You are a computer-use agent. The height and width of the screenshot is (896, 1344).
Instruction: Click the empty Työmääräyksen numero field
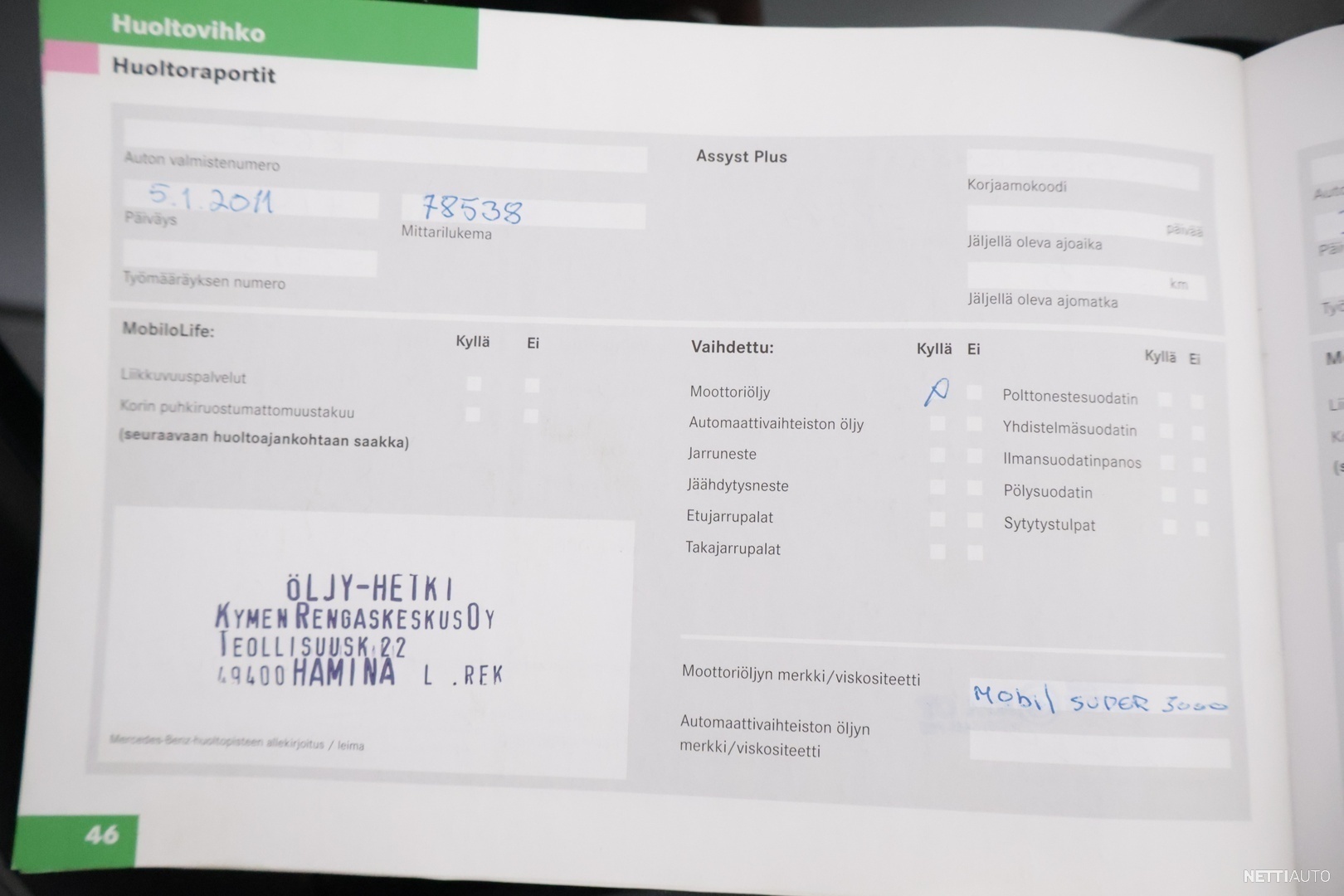pos(250,261)
